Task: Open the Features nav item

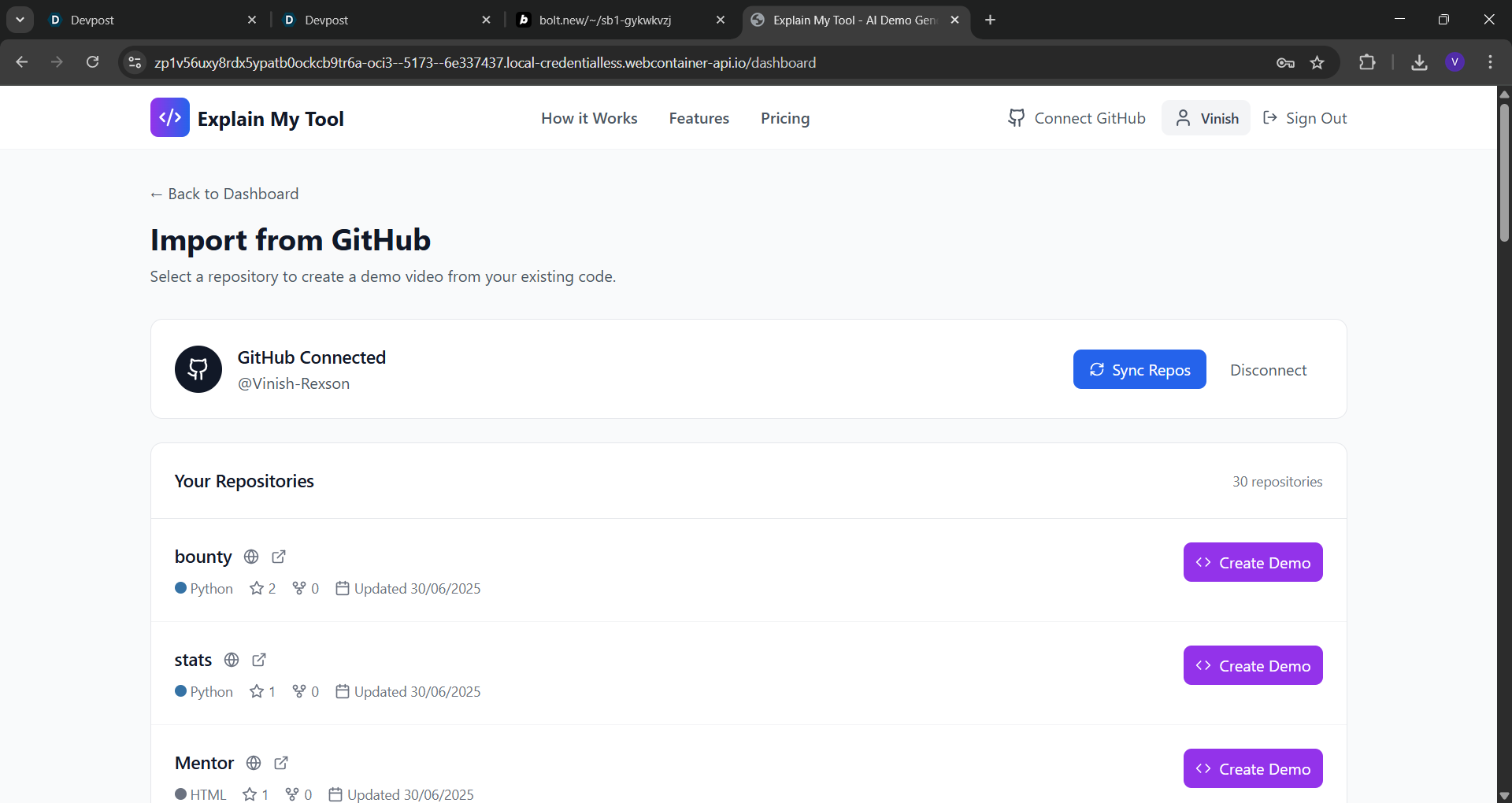Action: point(699,118)
